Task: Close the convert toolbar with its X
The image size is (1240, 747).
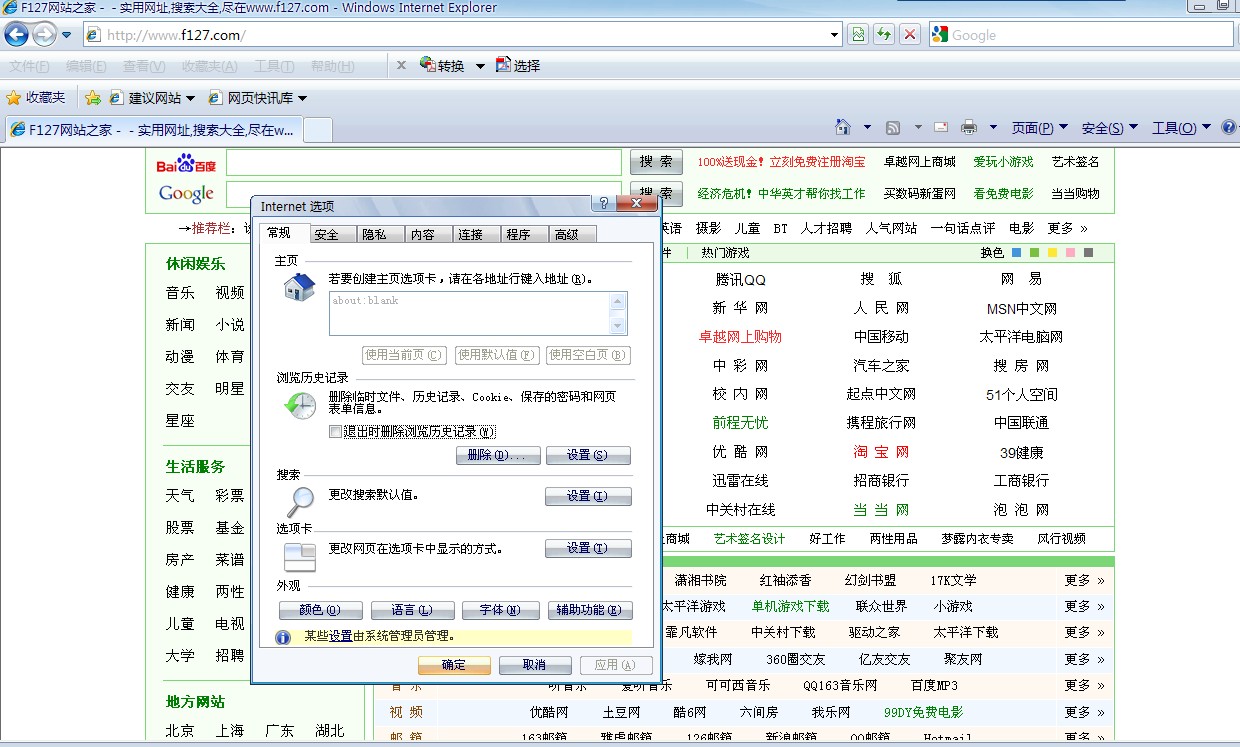Action: [401, 65]
